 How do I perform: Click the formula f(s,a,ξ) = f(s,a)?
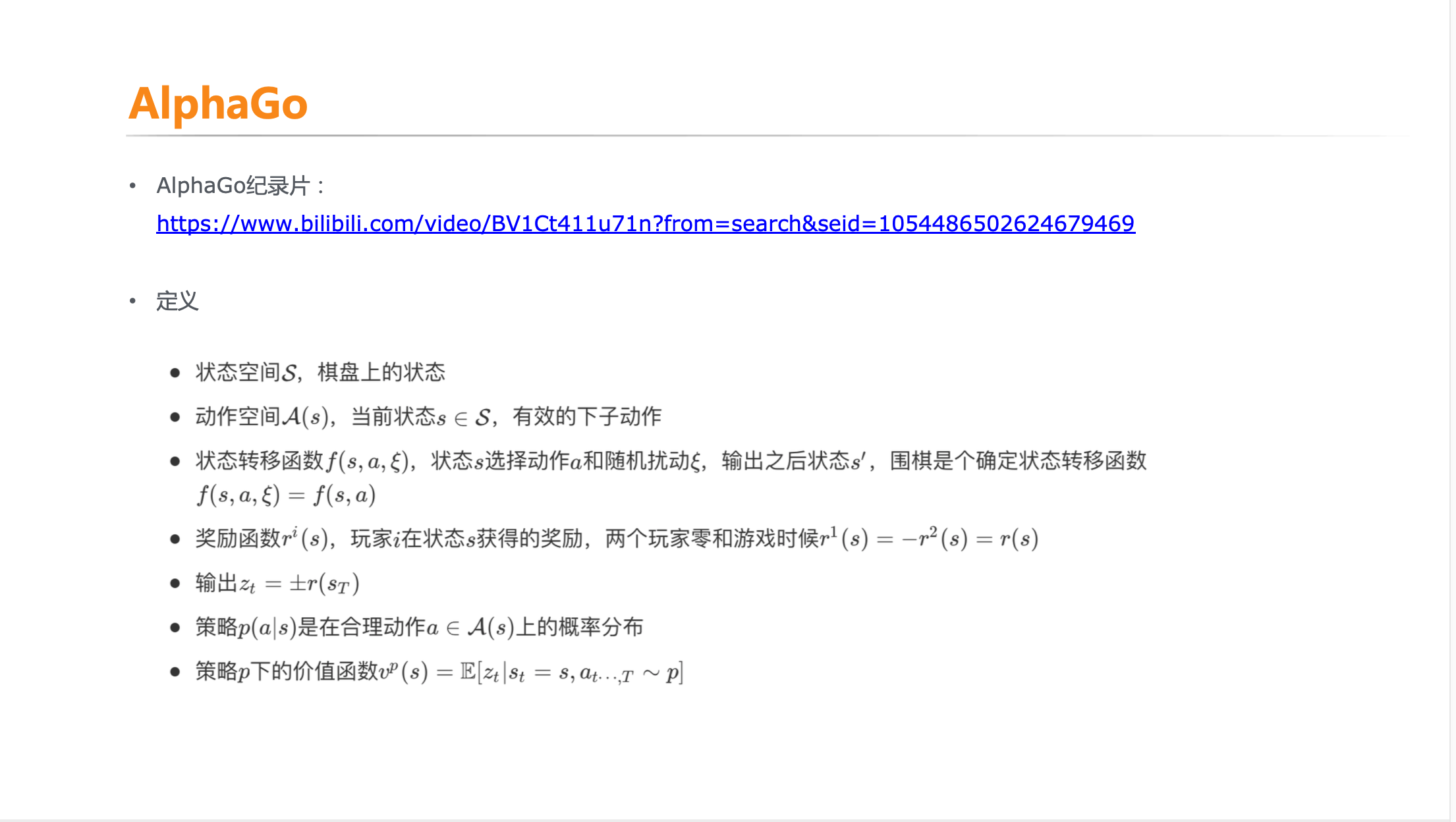286,495
